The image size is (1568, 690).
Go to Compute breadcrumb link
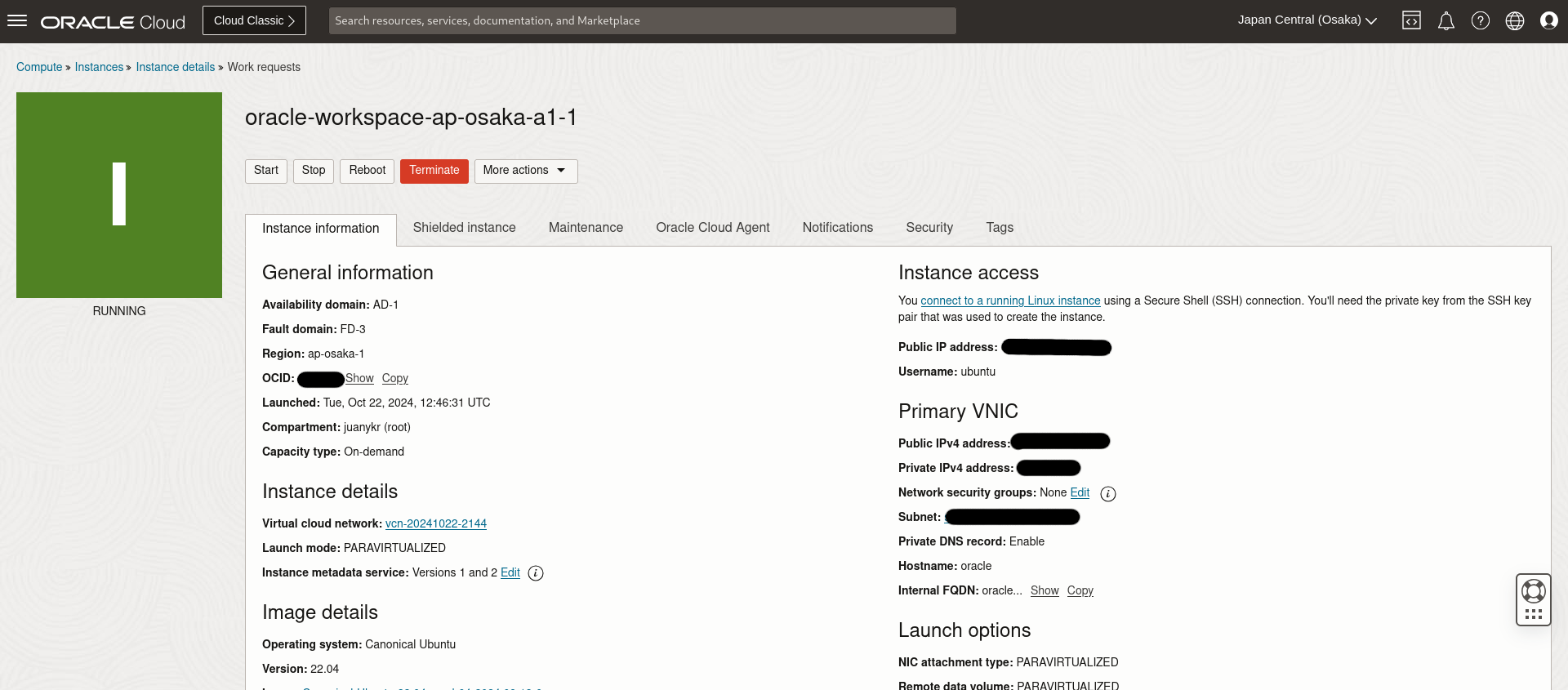tap(39, 67)
